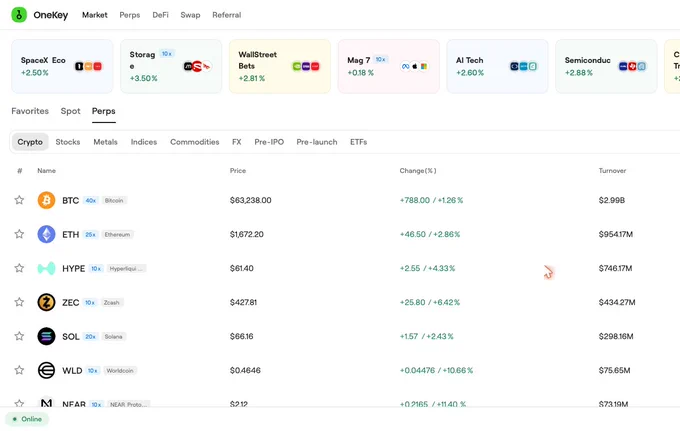
Task: Click the Solana coin icon
Action: 46,336
